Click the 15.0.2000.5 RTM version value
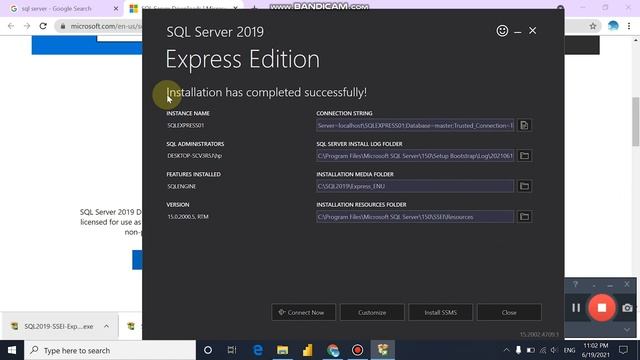 (188, 216)
